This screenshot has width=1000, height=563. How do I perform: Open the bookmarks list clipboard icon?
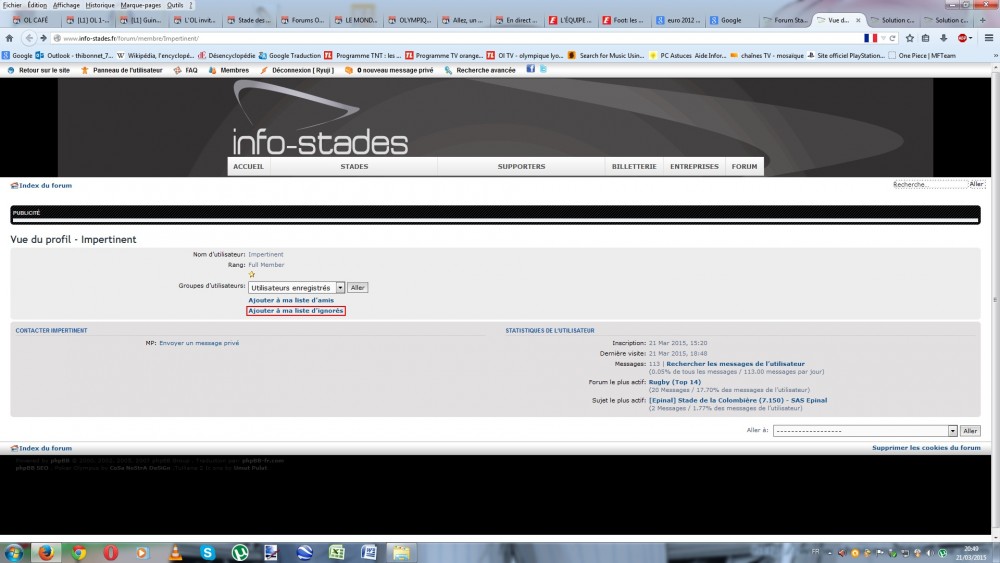pyautogui.click(x=925, y=38)
